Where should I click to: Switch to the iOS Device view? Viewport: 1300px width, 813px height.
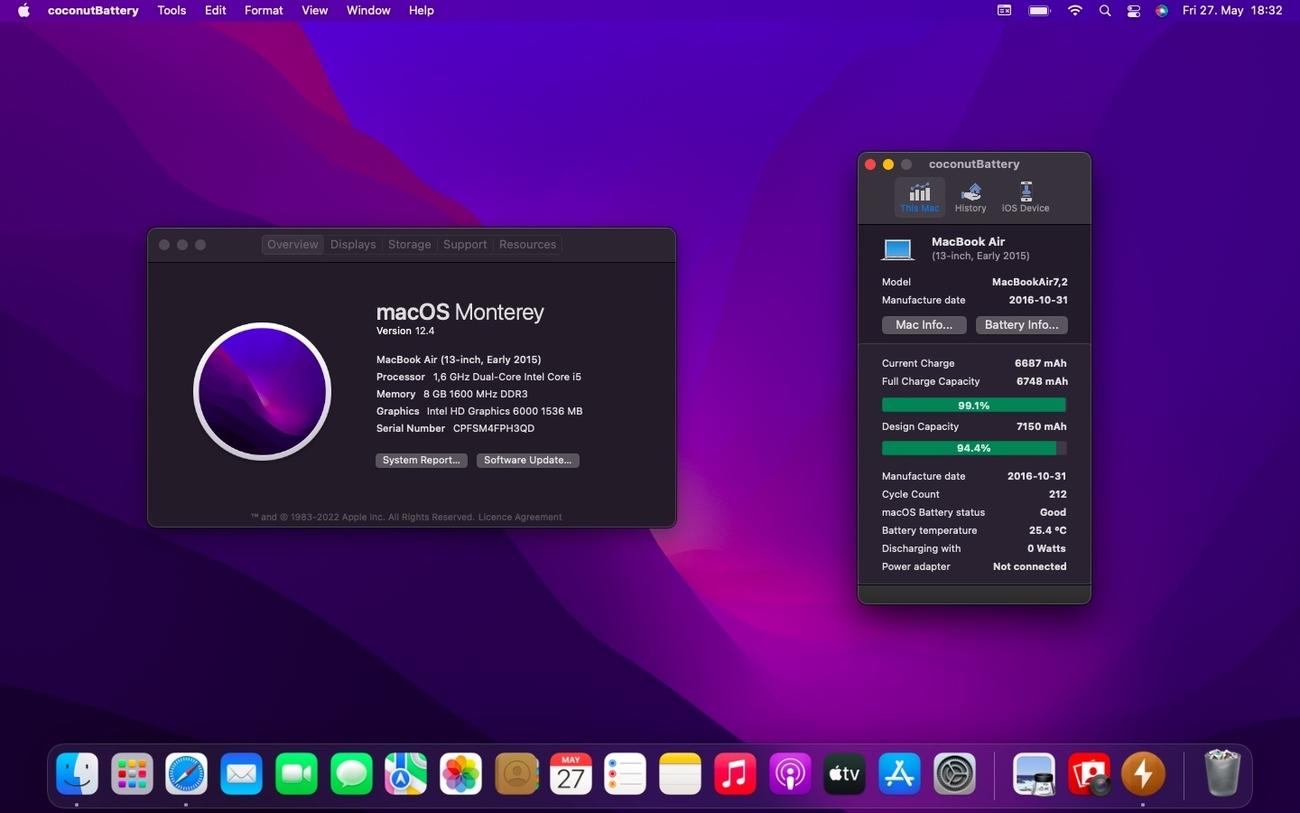coord(1025,197)
